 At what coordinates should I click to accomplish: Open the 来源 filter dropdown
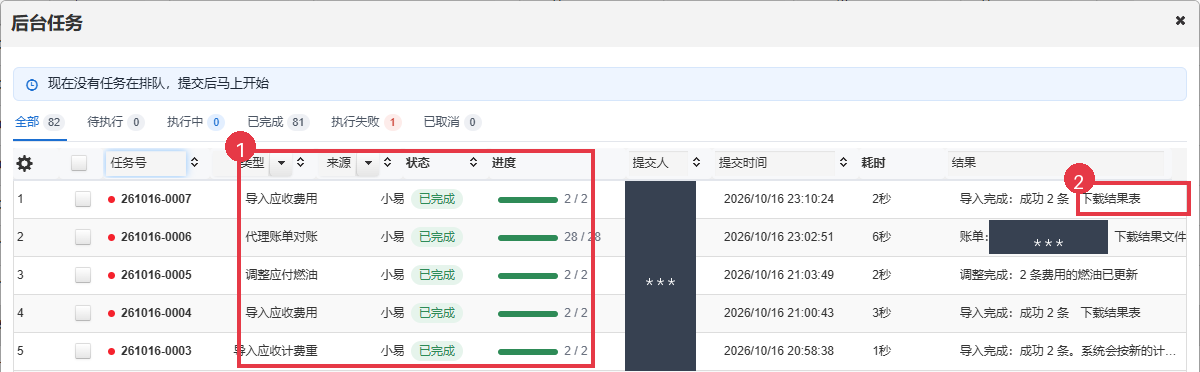tap(368, 162)
